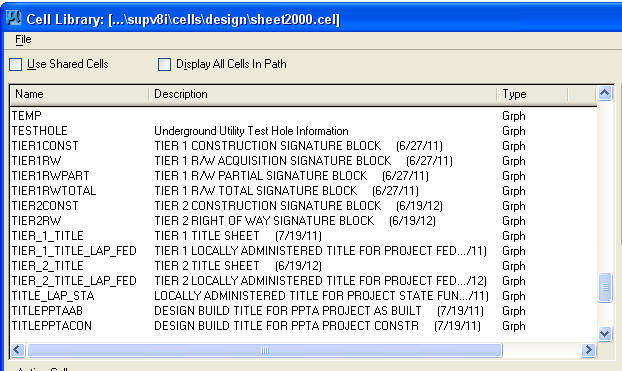This screenshot has width=622, height=371.
Task: Enable the Use Shared Cells checkbox
Action: [x=15, y=64]
